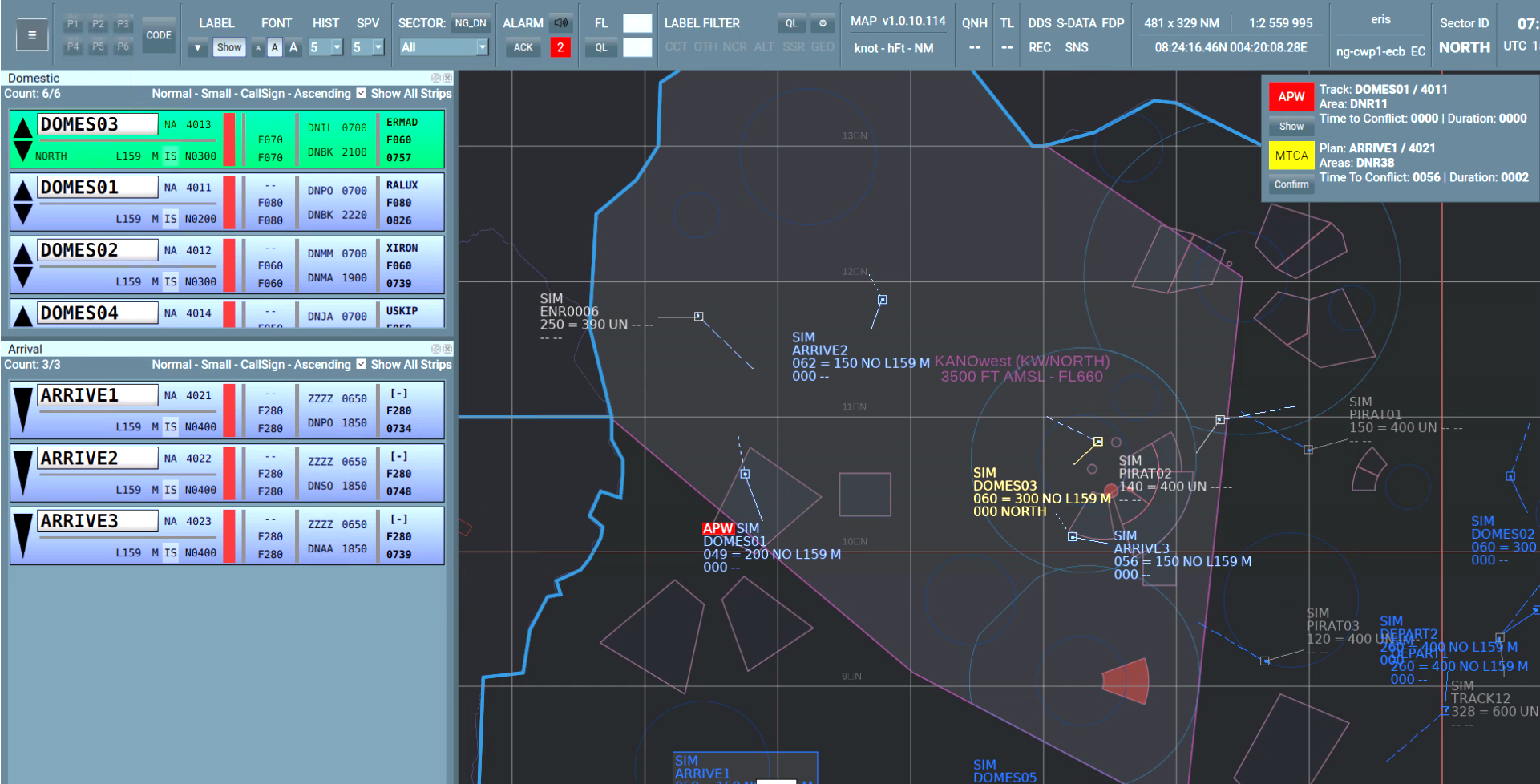
Task: Toggle the alarm sound speaker icon
Action: pyautogui.click(x=561, y=23)
